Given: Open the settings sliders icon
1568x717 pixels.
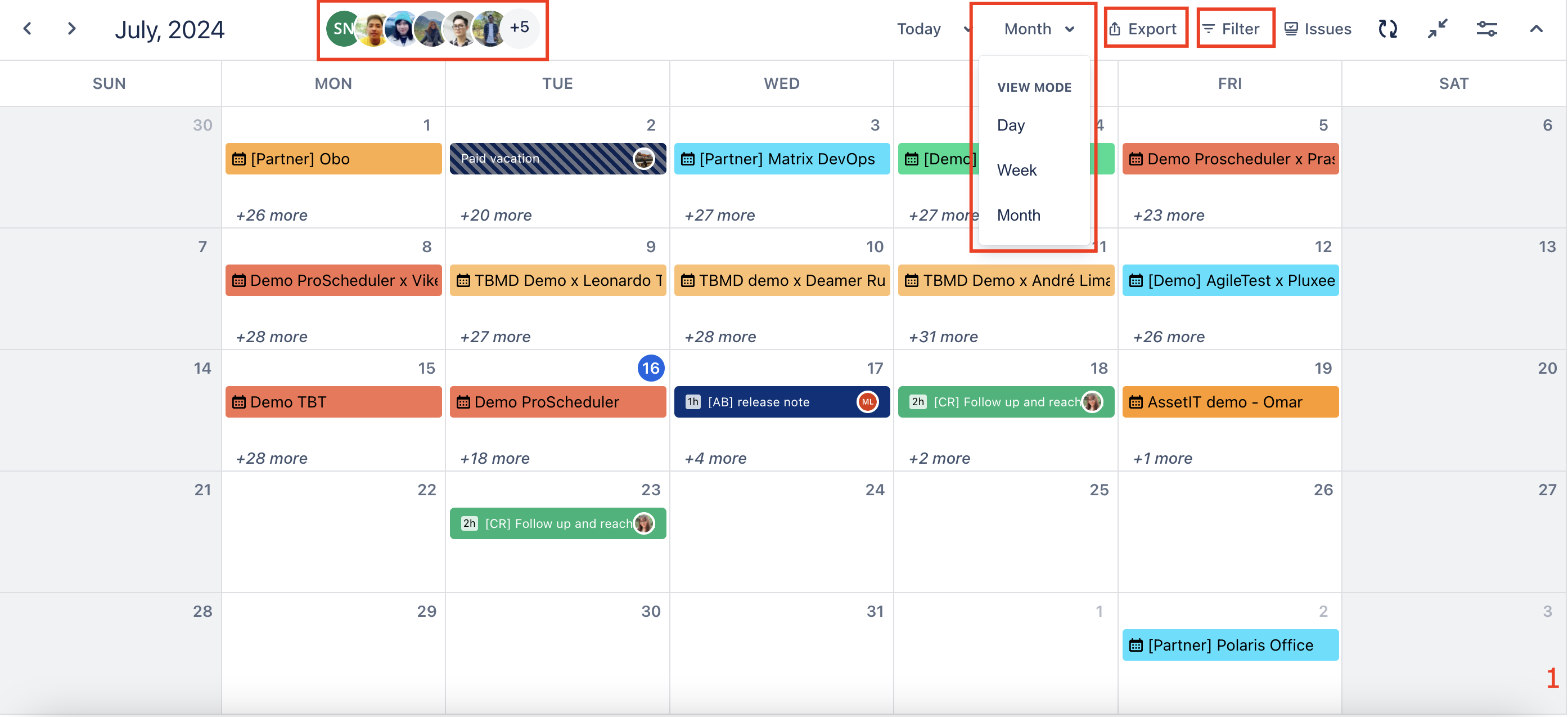Looking at the screenshot, I should pos(1486,29).
